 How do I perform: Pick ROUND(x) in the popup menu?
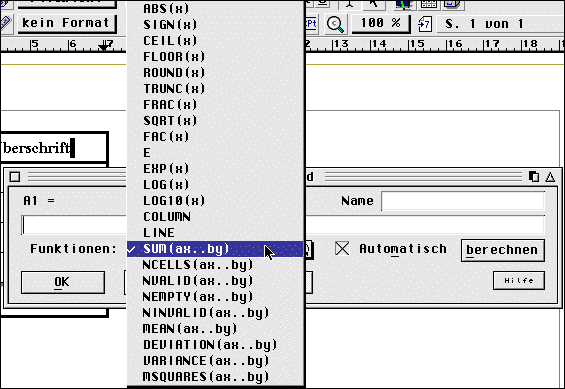(x=216, y=72)
